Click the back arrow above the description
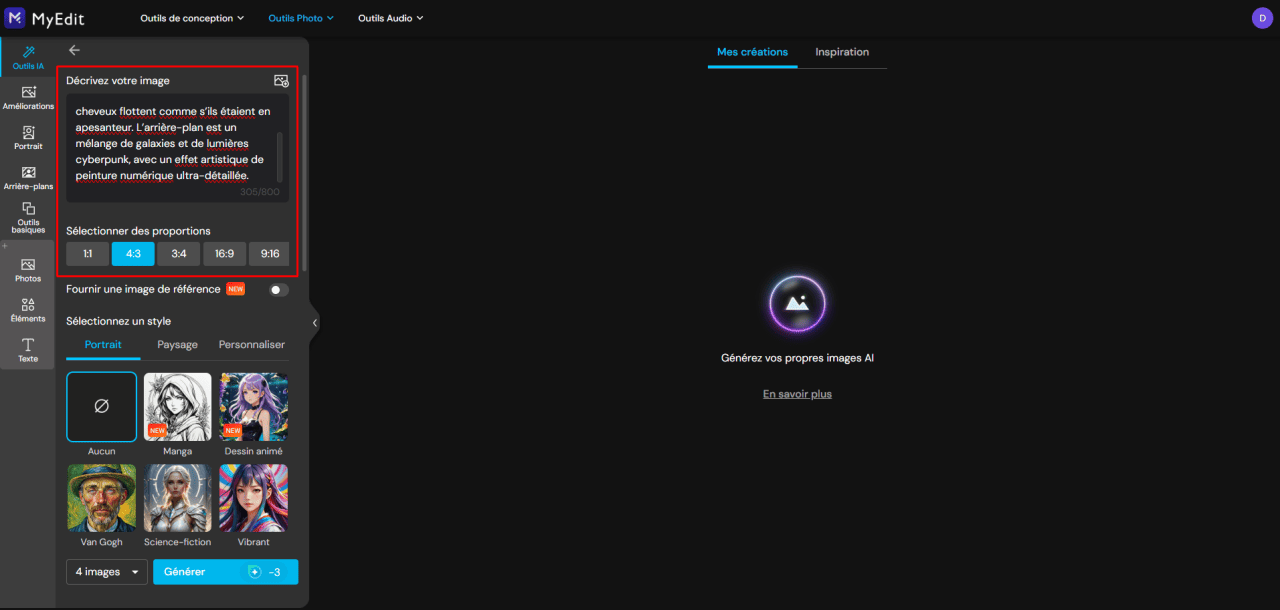The image size is (1280, 610). click(74, 50)
